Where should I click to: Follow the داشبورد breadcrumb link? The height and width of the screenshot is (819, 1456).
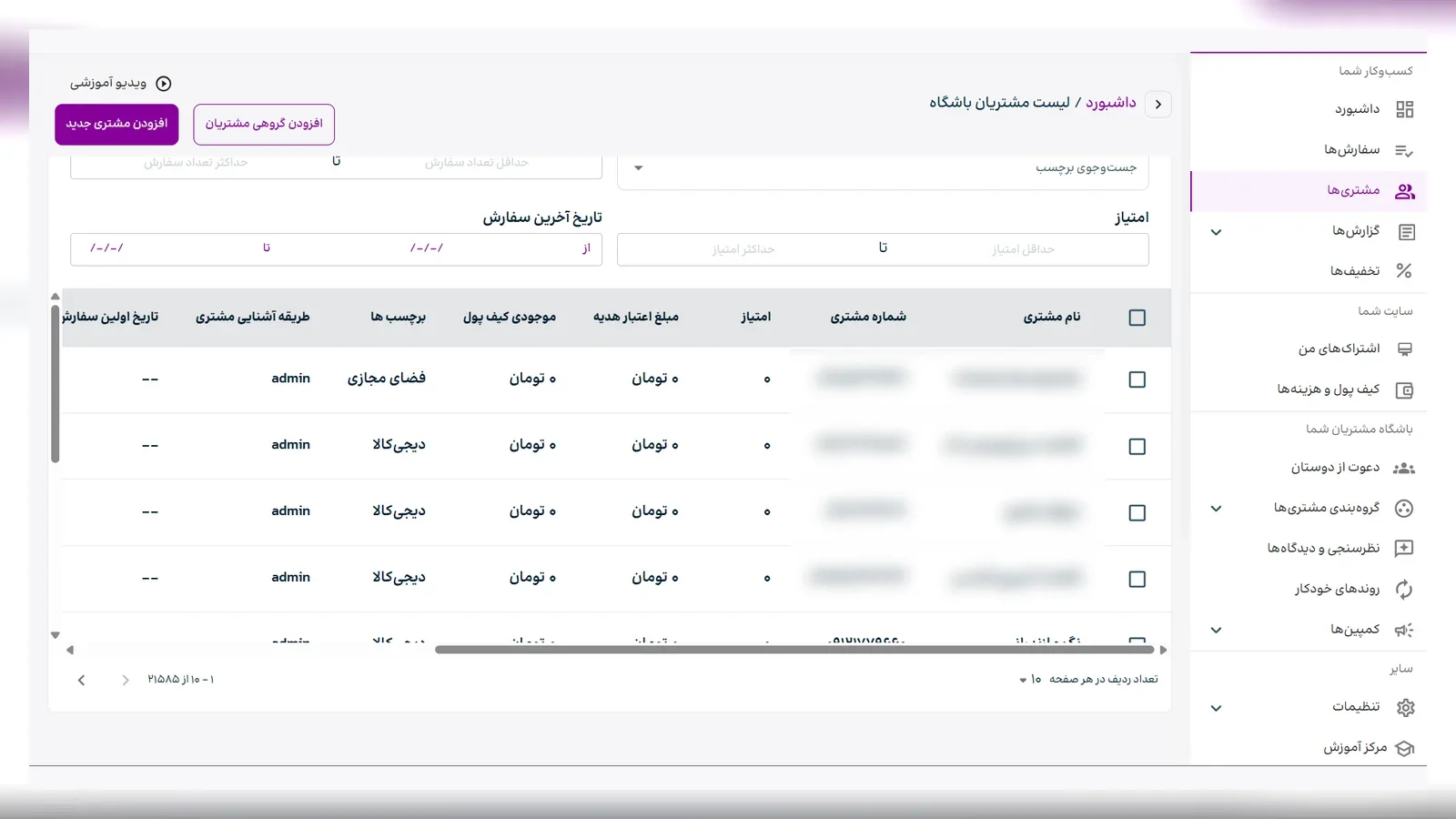click(x=1110, y=103)
